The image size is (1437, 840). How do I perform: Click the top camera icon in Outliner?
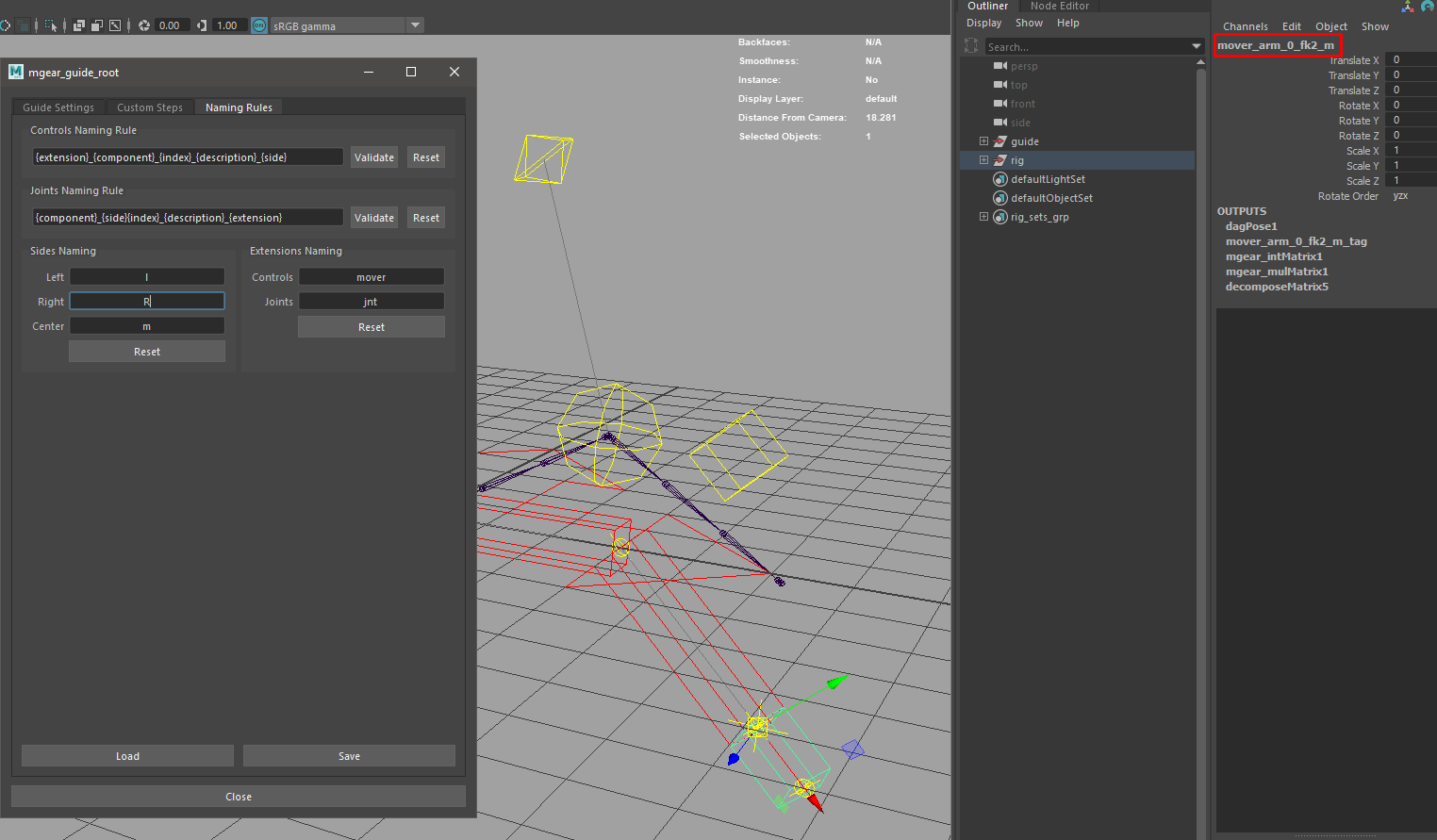(x=1000, y=85)
